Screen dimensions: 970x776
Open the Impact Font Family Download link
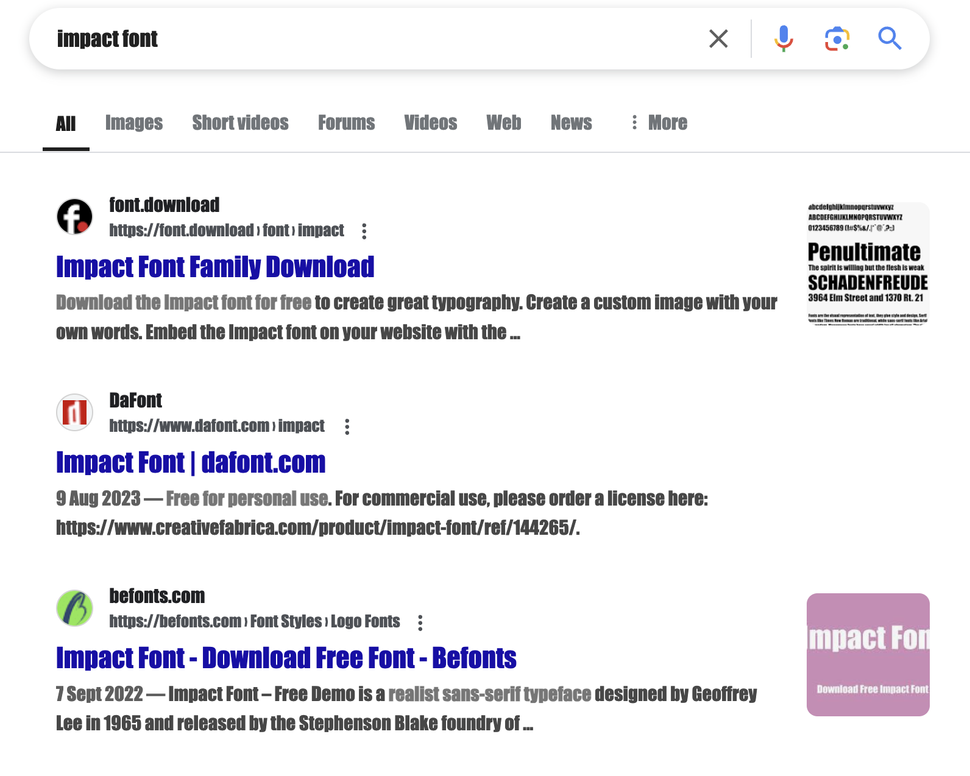(x=215, y=267)
